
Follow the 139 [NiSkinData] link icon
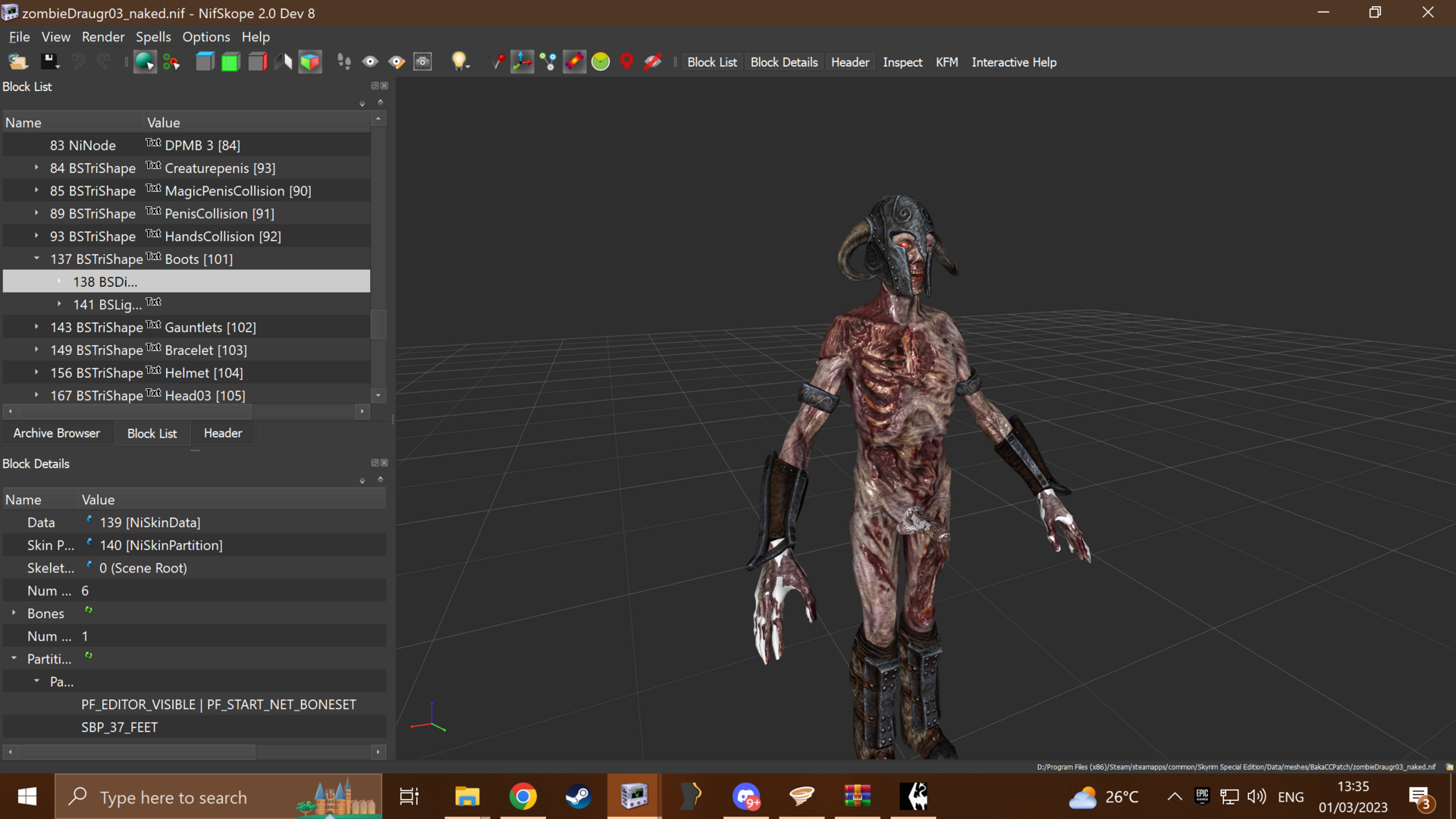pyautogui.click(x=89, y=520)
